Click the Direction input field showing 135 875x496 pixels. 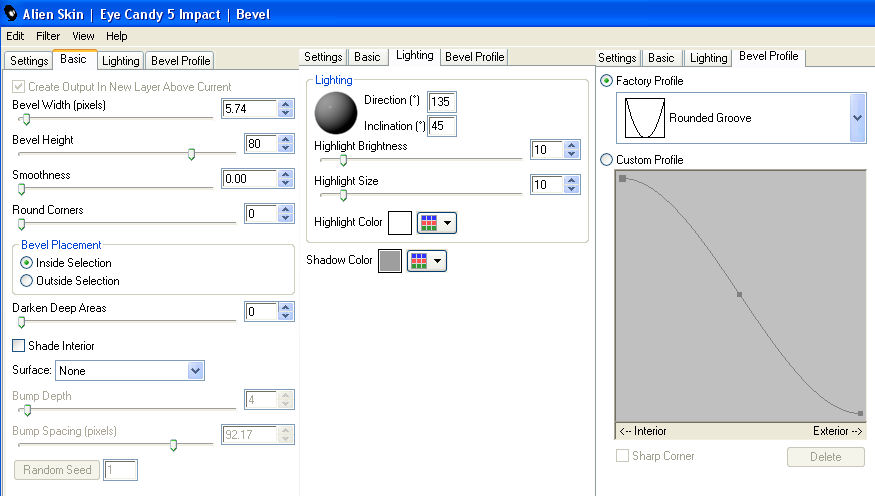click(441, 102)
